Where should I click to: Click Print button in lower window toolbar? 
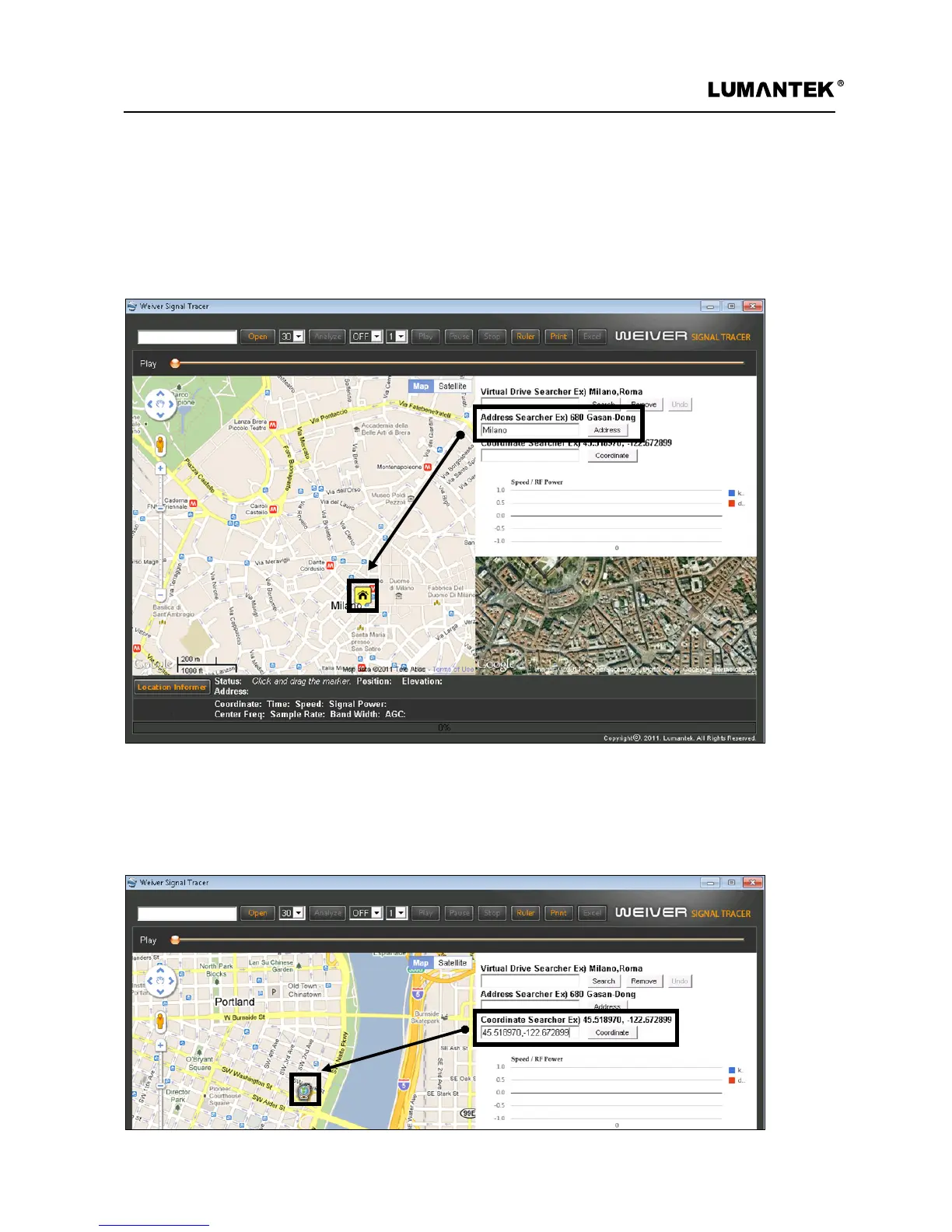tap(558, 913)
